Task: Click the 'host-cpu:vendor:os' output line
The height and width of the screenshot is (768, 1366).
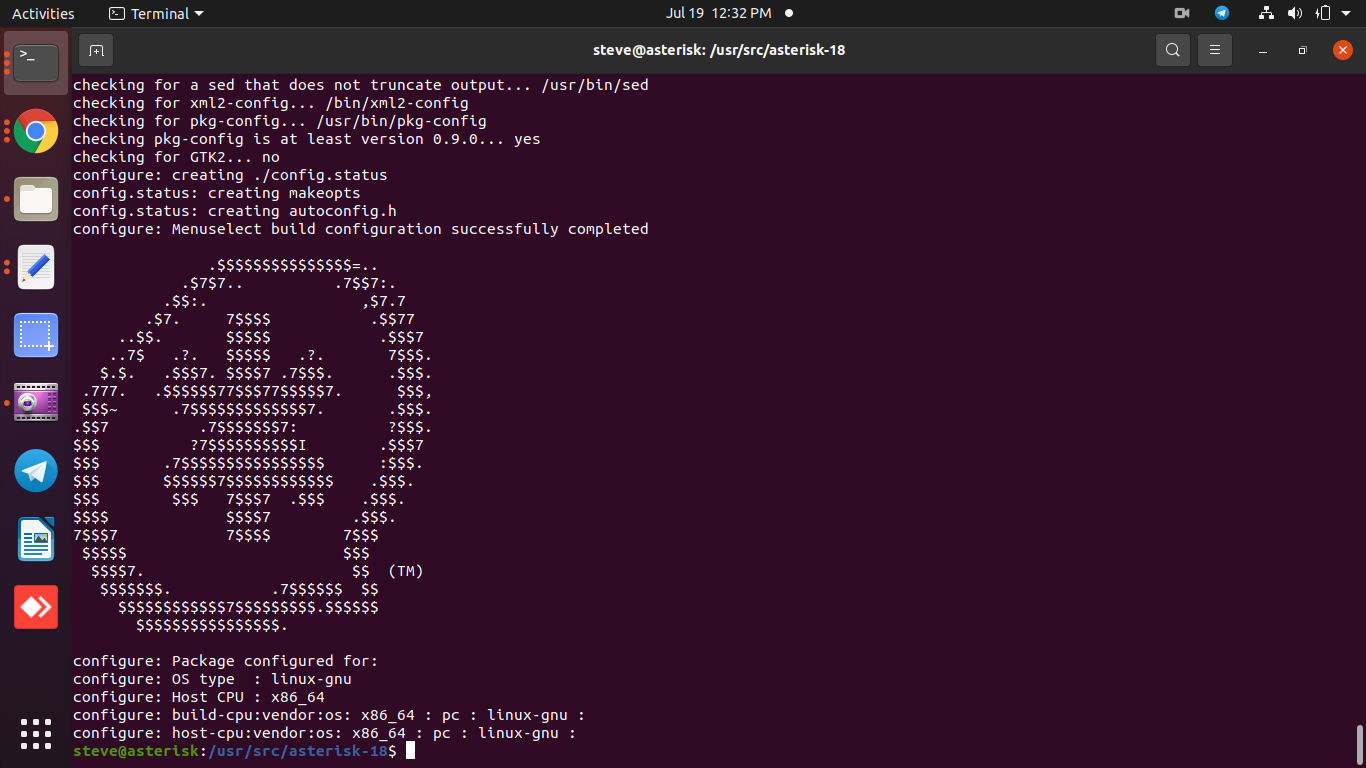Action: click(324, 733)
